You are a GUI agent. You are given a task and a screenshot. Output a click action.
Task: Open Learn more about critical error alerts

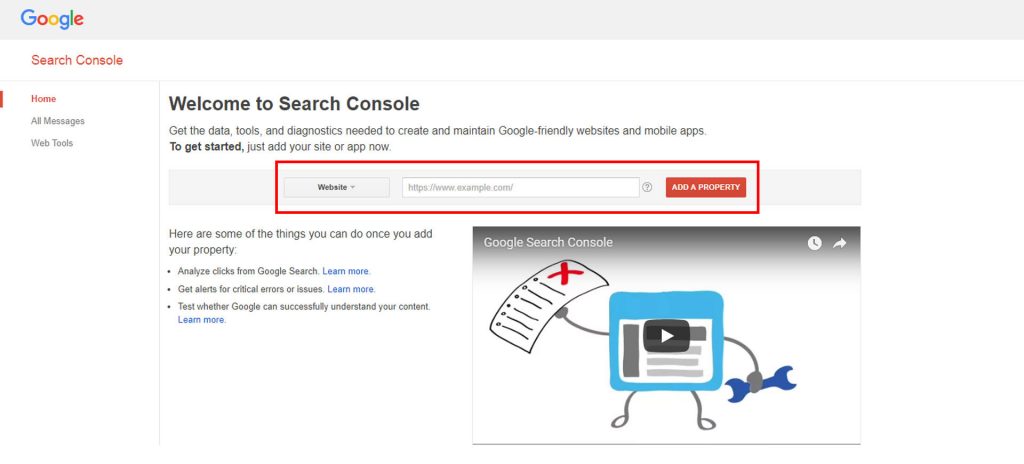point(351,289)
